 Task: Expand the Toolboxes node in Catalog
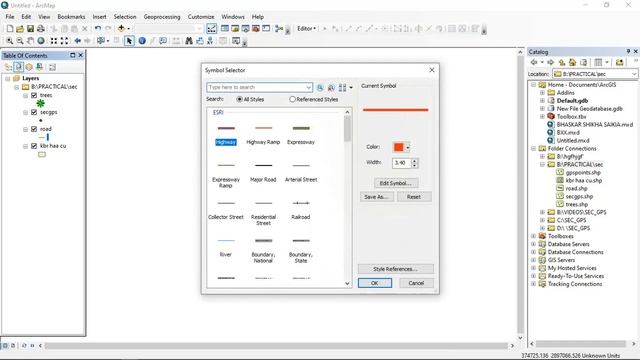(x=533, y=236)
